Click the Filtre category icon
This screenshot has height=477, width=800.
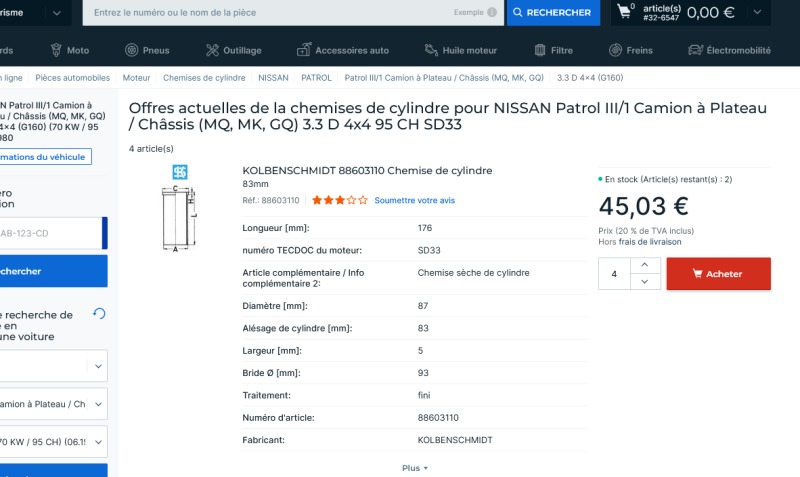(x=540, y=50)
